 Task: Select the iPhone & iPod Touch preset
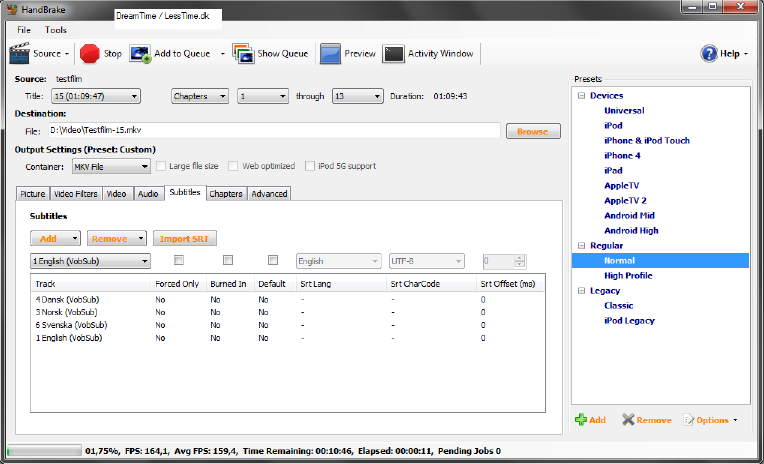(x=647, y=141)
